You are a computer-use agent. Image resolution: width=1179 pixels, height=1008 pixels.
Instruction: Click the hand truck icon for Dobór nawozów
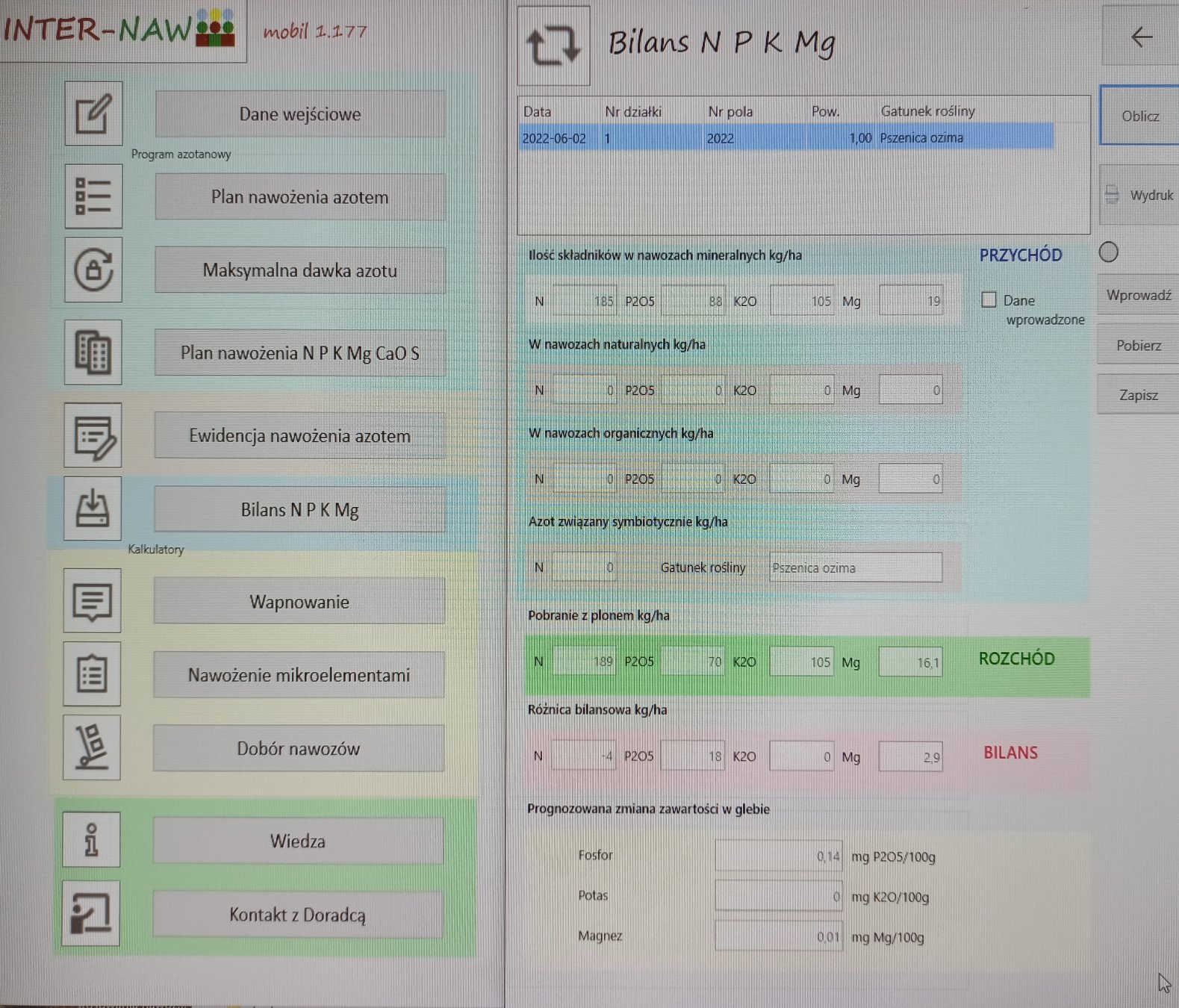92,747
